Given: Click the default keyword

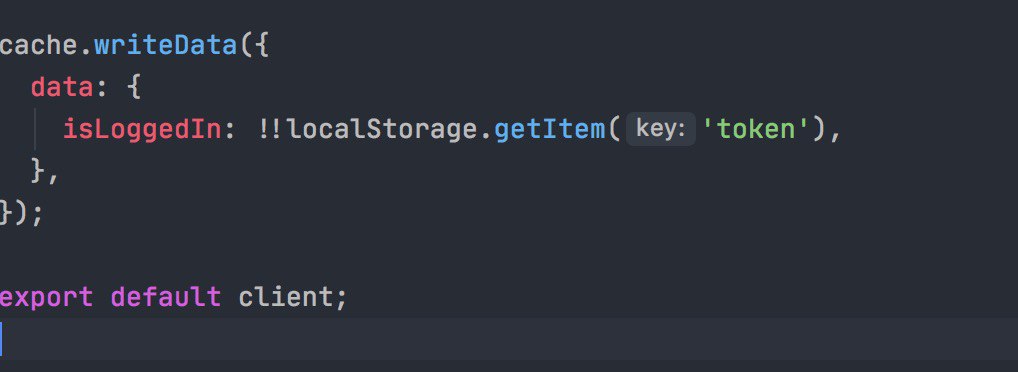Looking at the screenshot, I should coord(166,297).
